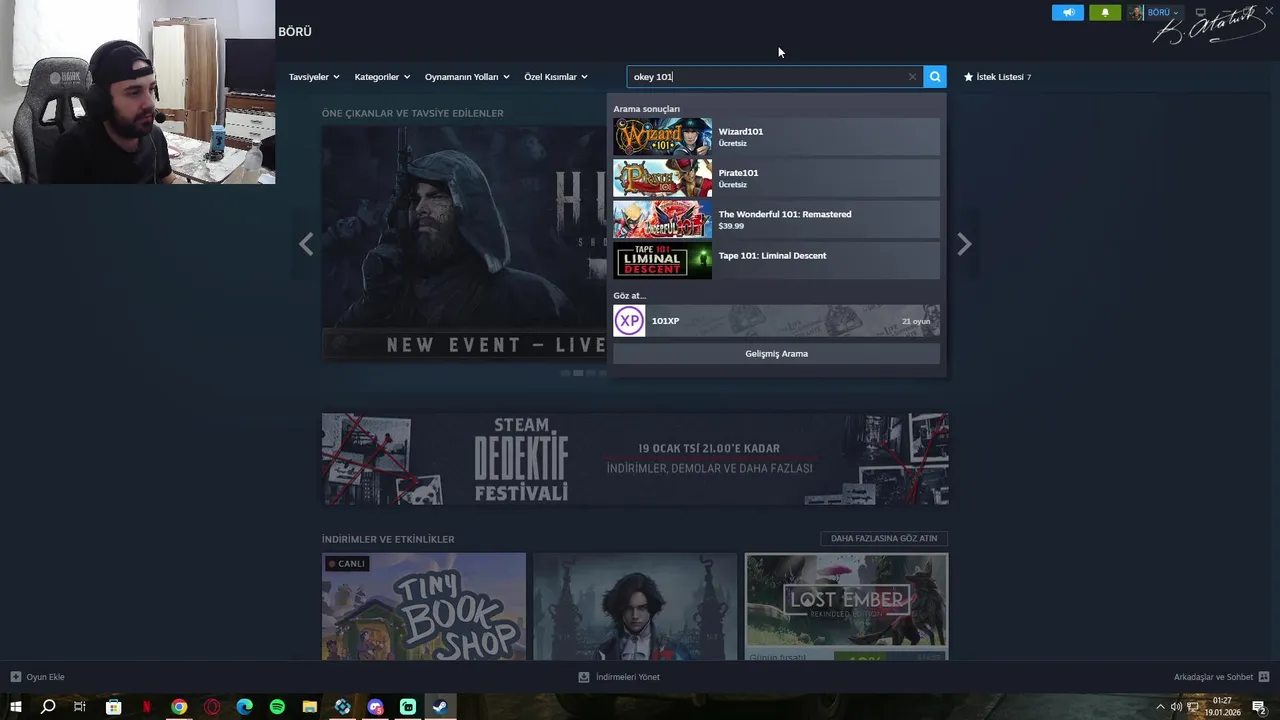
Task: Expand the Özel Kısımlar menu
Action: 556,77
